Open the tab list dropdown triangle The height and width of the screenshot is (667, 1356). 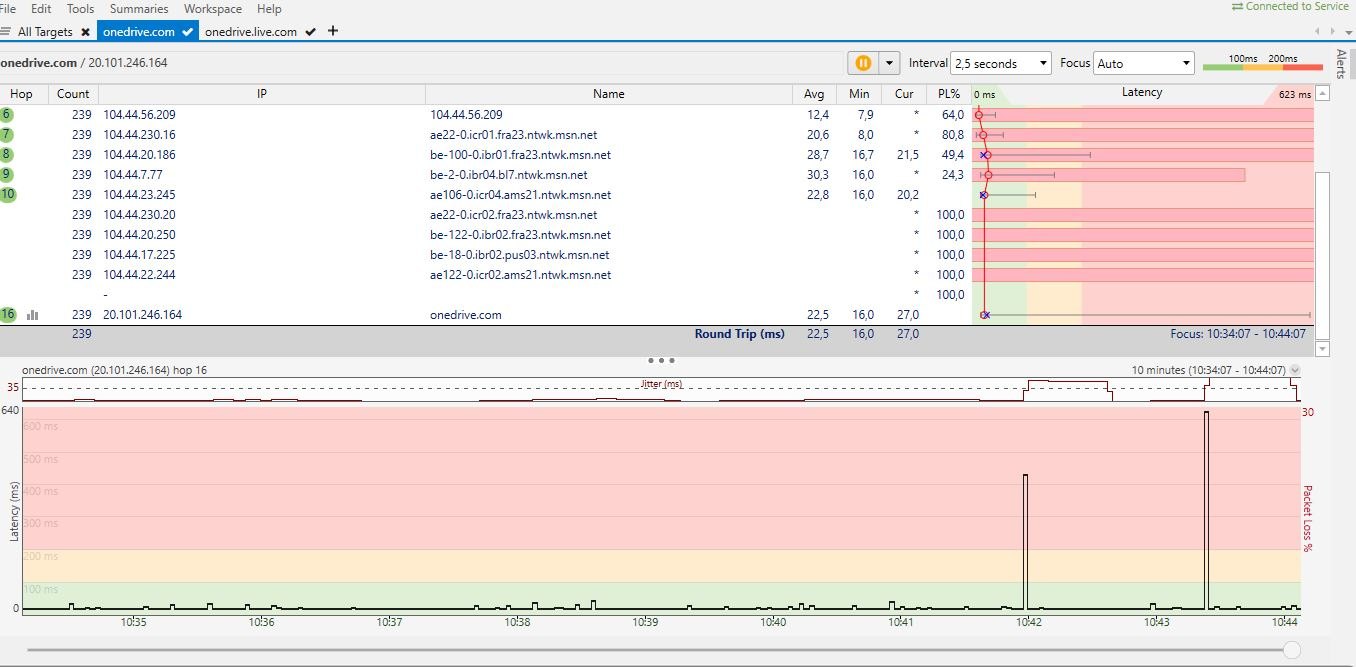[x=1350, y=32]
